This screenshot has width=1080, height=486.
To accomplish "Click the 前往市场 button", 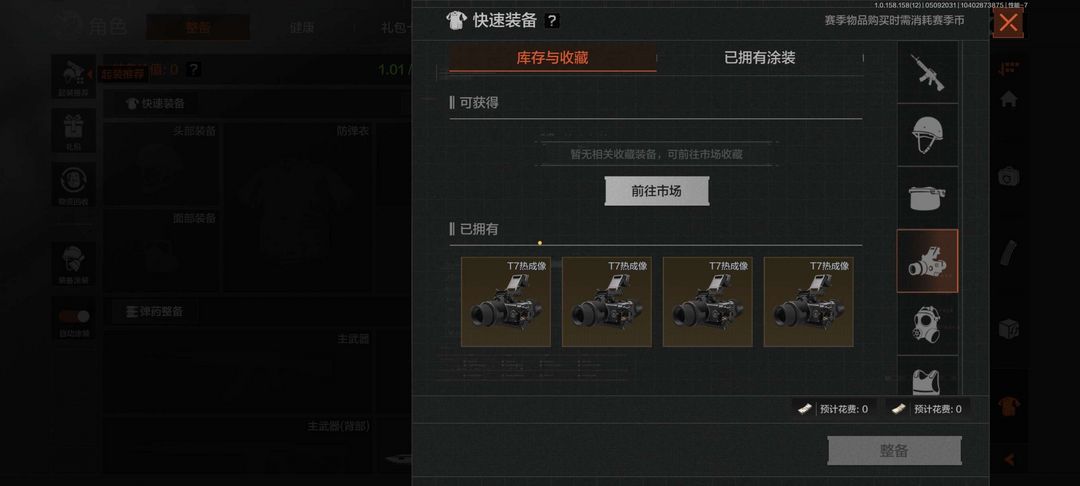I will pos(656,191).
